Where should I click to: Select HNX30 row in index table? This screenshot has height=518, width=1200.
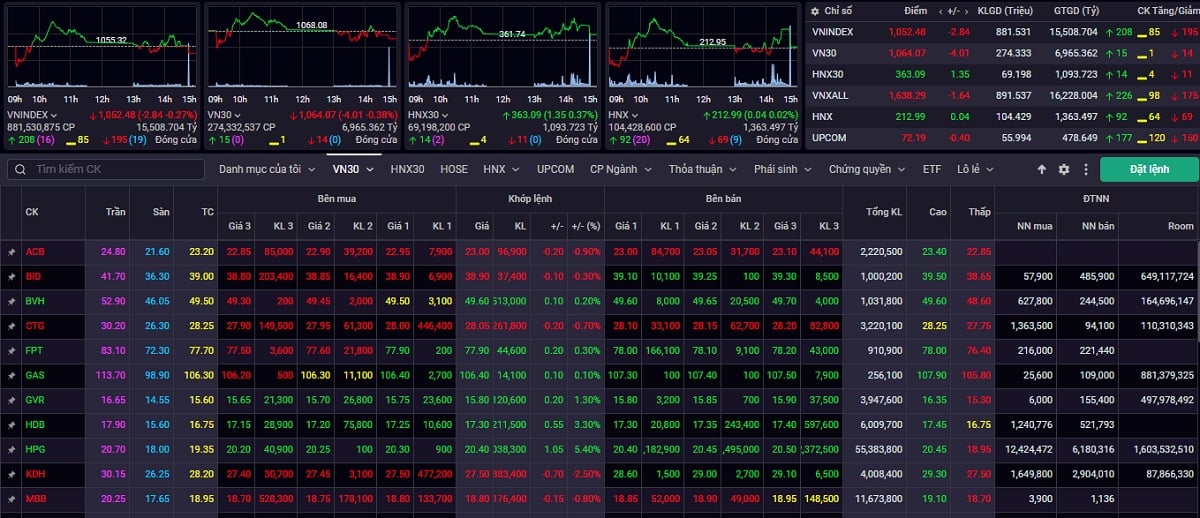coord(1002,73)
